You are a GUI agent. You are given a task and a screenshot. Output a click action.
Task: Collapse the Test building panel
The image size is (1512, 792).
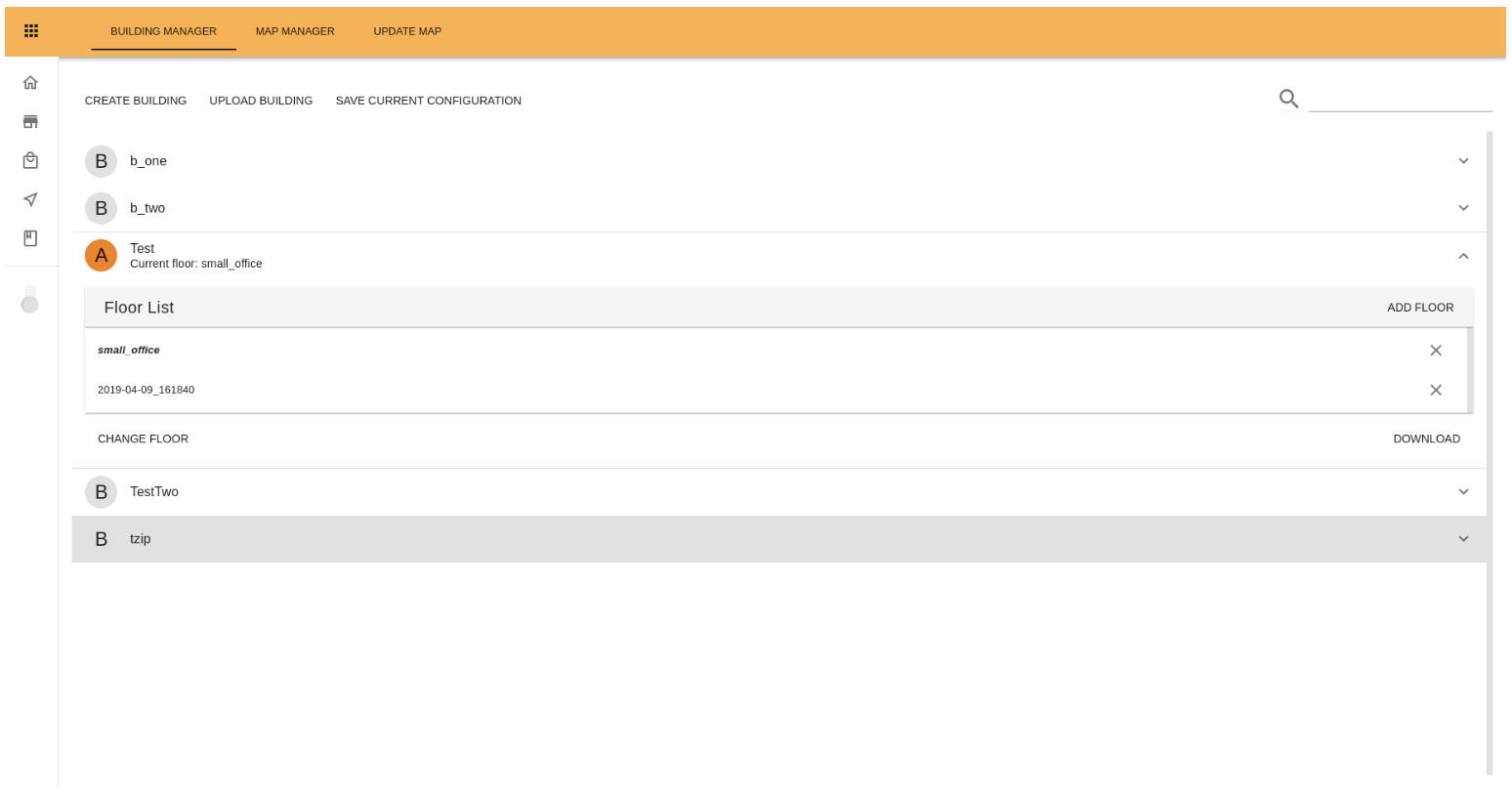(x=1463, y=256)
